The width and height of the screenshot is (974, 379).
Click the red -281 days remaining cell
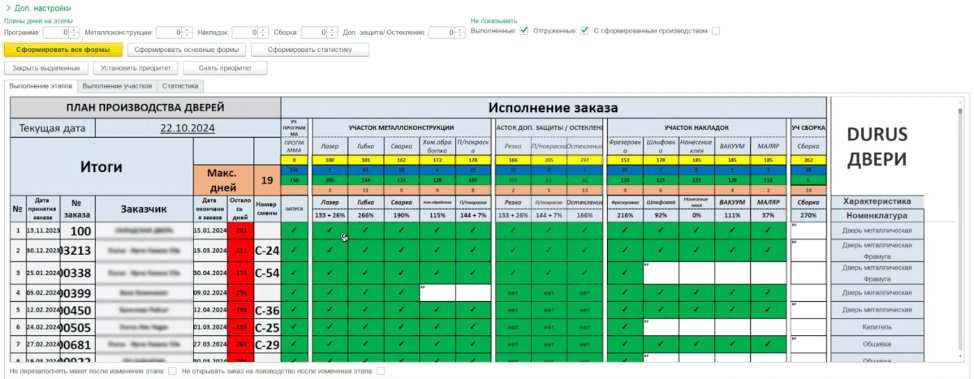240,231
